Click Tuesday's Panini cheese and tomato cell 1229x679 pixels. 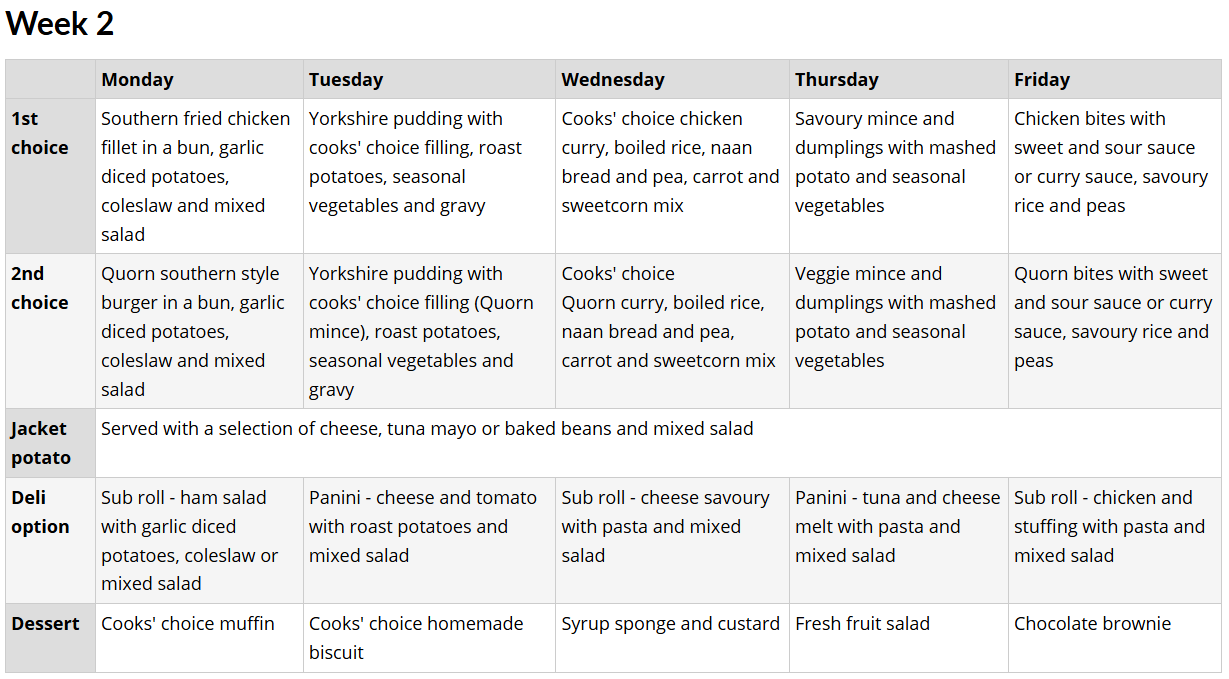pyautogui.click(x=429, y=540)
